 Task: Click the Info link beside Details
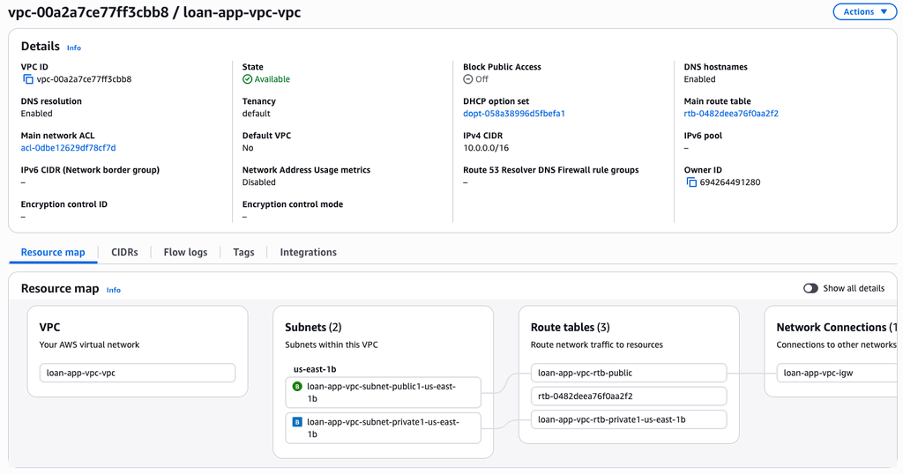[74, 47]
